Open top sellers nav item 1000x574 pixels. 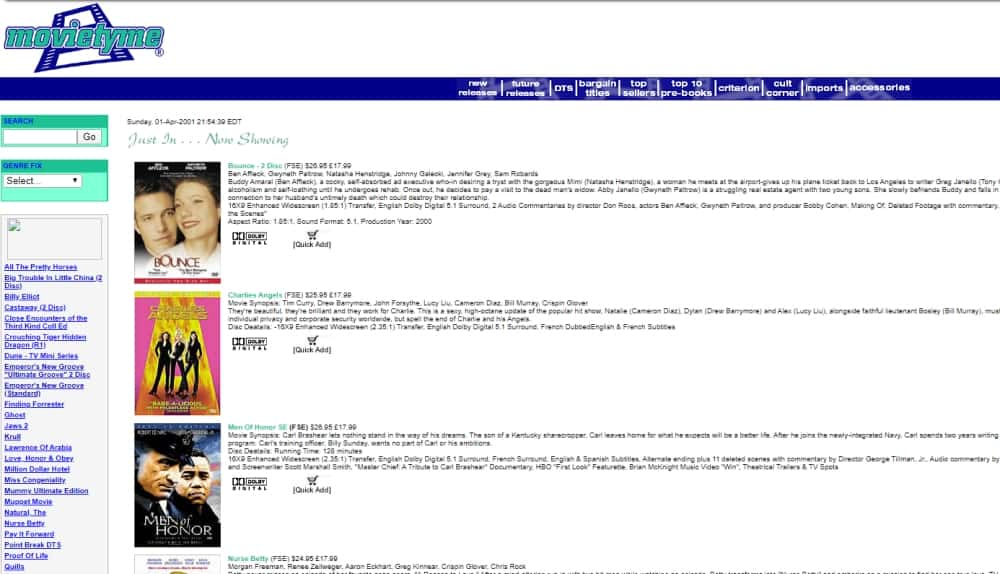point(638,88)
